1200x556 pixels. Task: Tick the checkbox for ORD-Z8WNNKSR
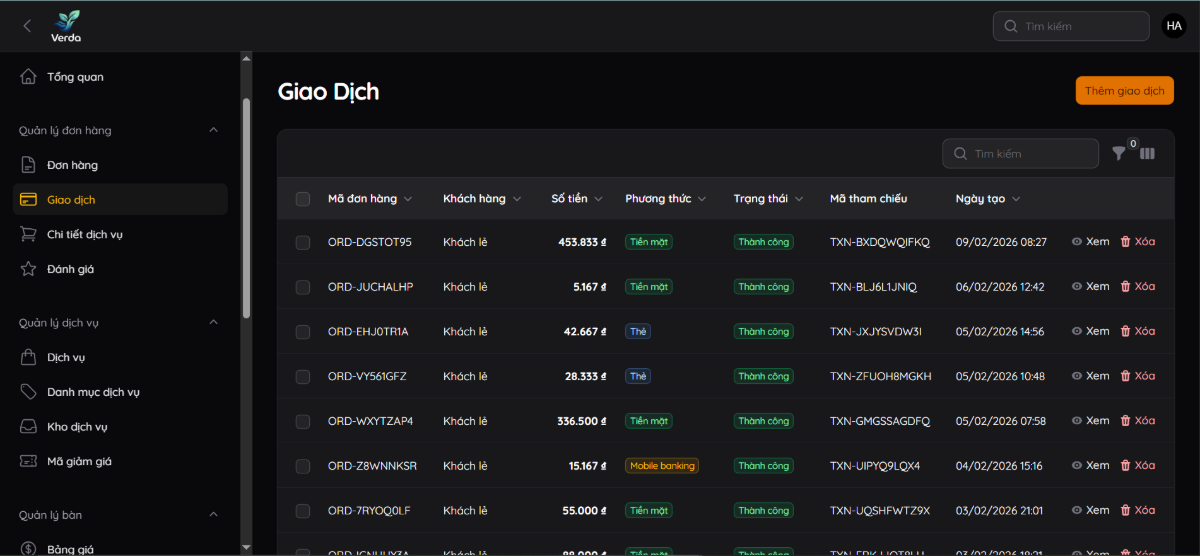(303, 466)
